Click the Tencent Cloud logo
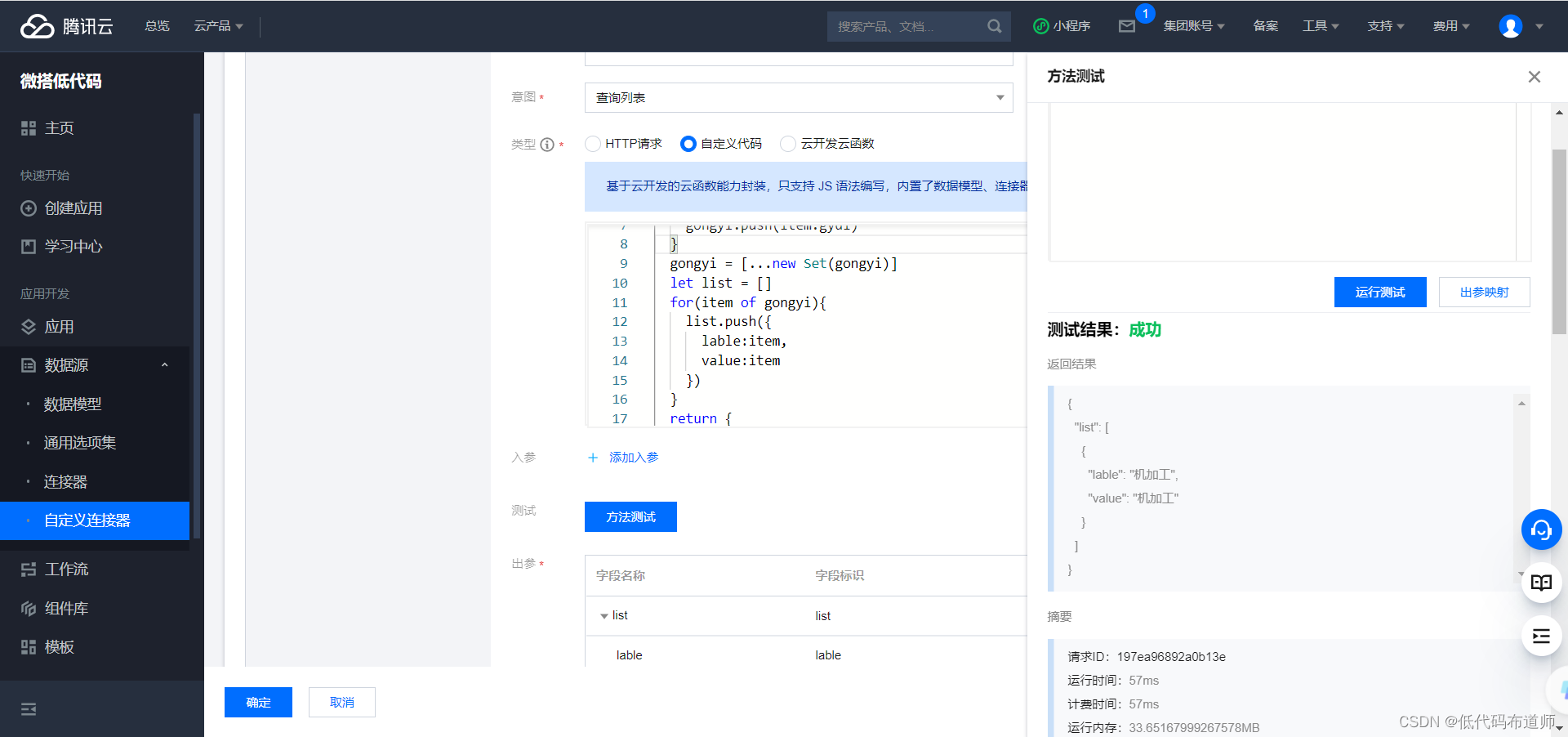The width and height of the screenshot is (1568, 737). [x=67, y=26]
